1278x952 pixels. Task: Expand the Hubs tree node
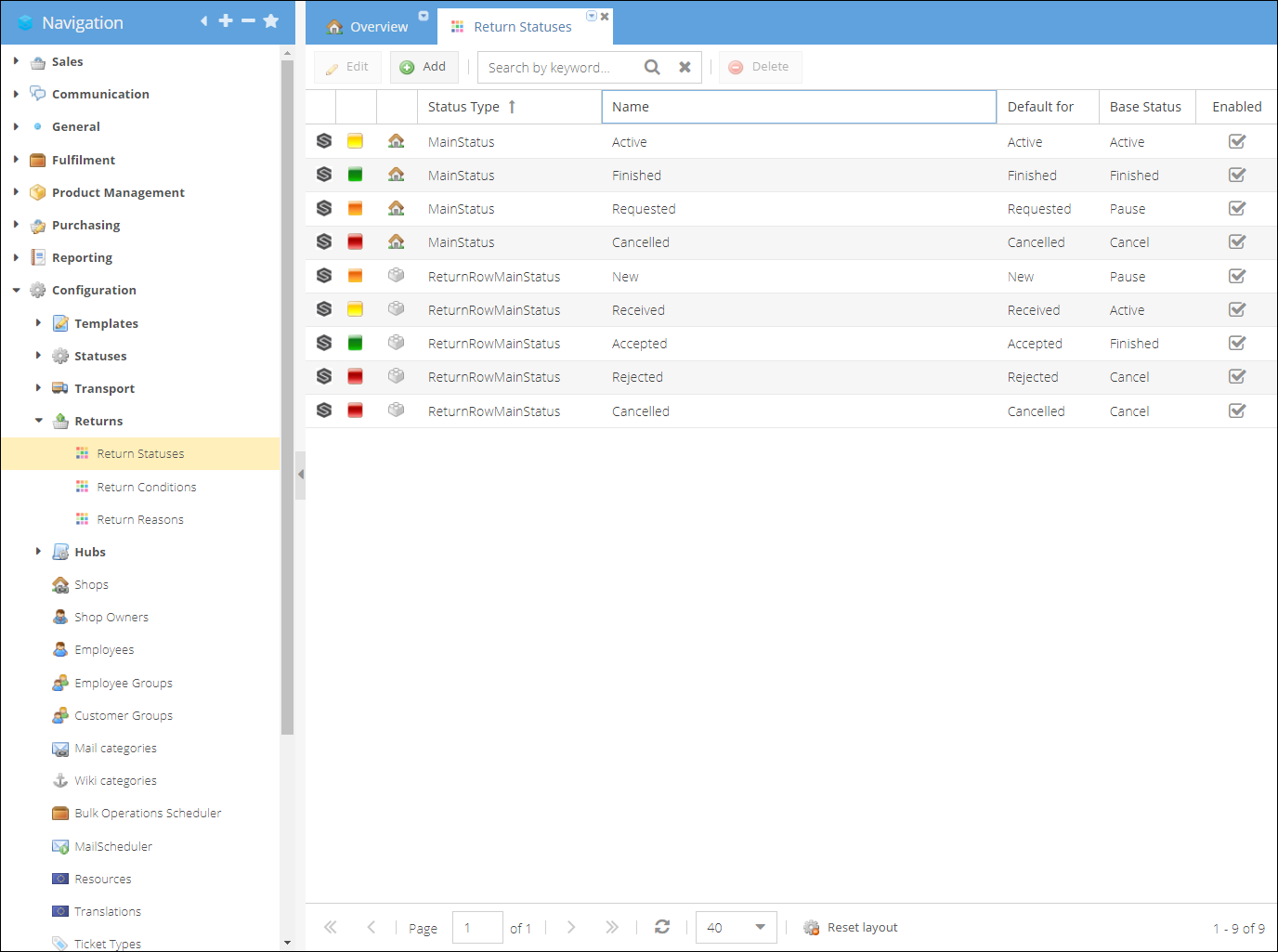(38, 552)
